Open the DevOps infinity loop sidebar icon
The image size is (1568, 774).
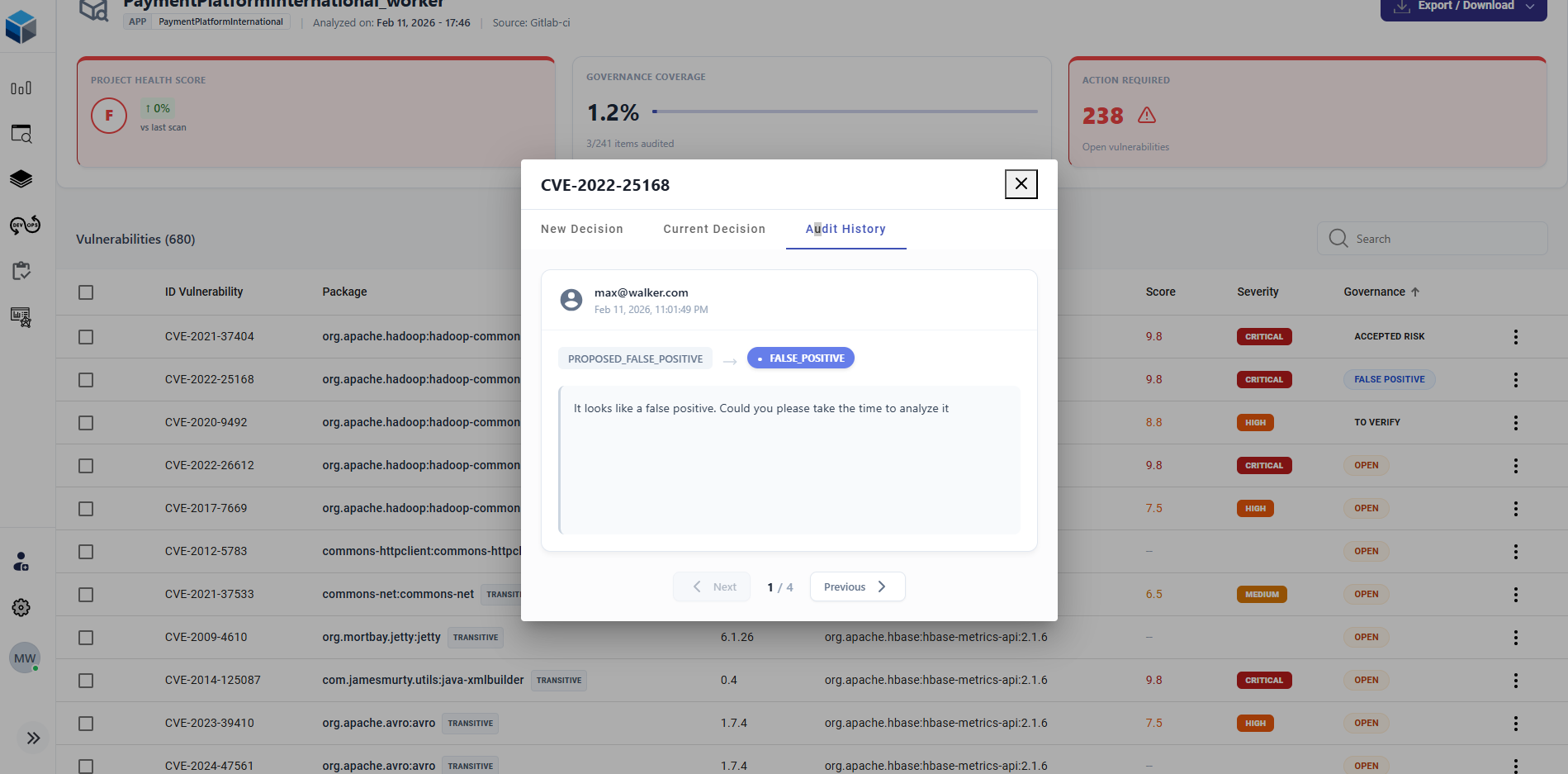tap(25, 225)
